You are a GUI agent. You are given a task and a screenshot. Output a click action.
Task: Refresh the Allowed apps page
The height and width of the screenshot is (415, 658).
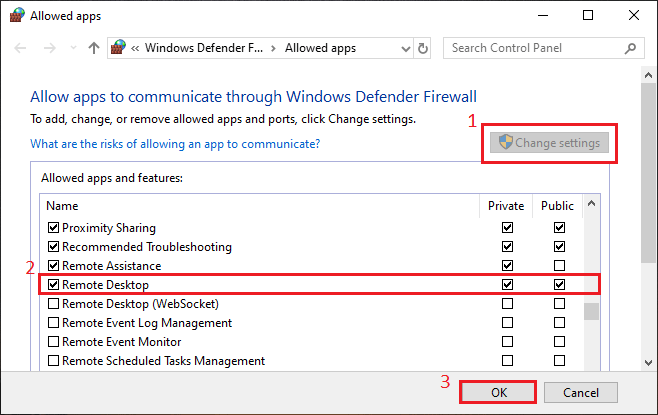coord(423,49)
